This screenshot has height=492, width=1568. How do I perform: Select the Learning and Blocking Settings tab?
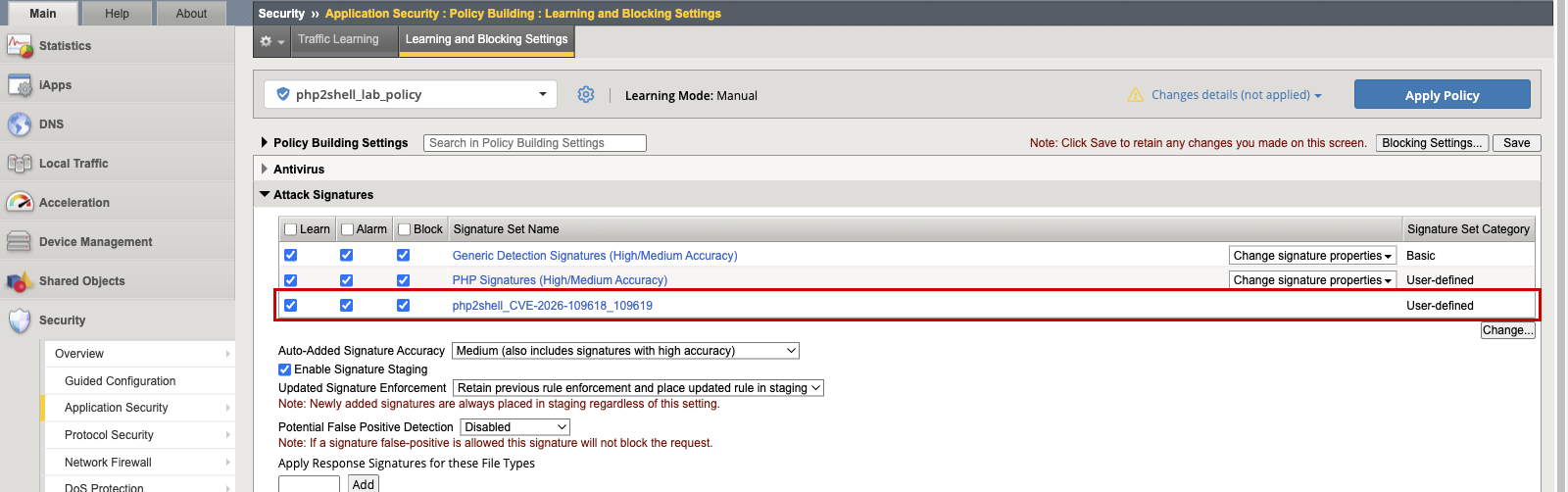tap(486, 39)
